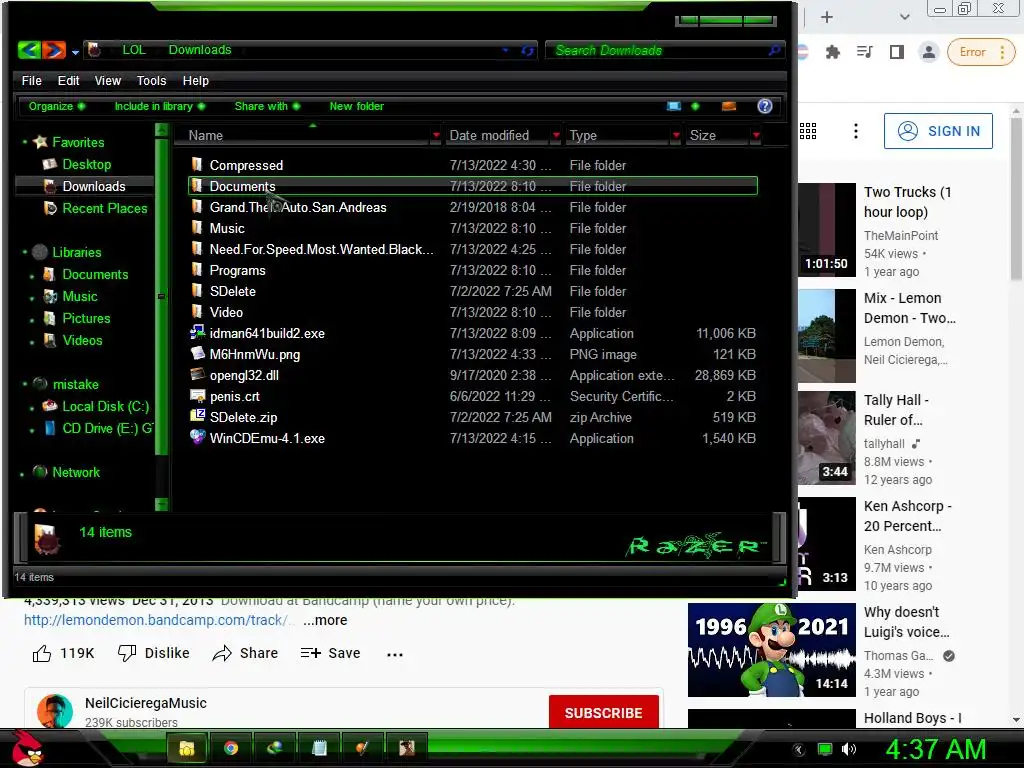The width and height of the screenshot is (1024, 768).
Task: Select Local Disk (C:) in sidebar
Action: 106,406
